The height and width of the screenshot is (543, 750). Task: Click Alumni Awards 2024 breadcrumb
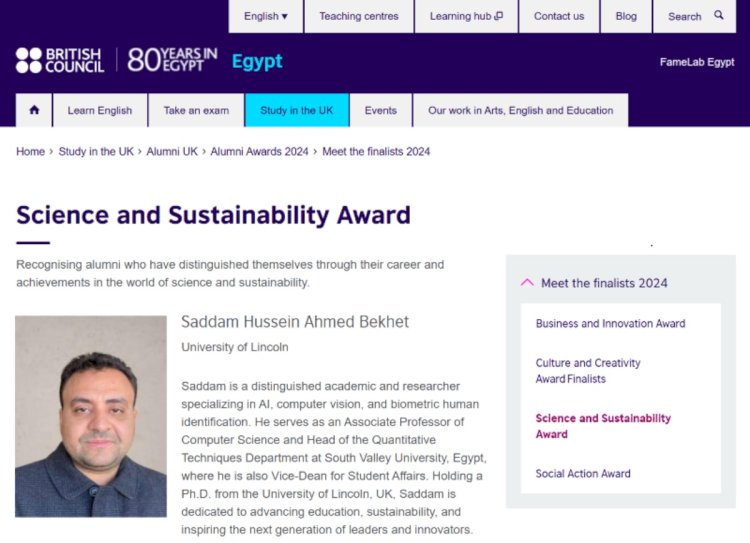click(x=259, y=151)
